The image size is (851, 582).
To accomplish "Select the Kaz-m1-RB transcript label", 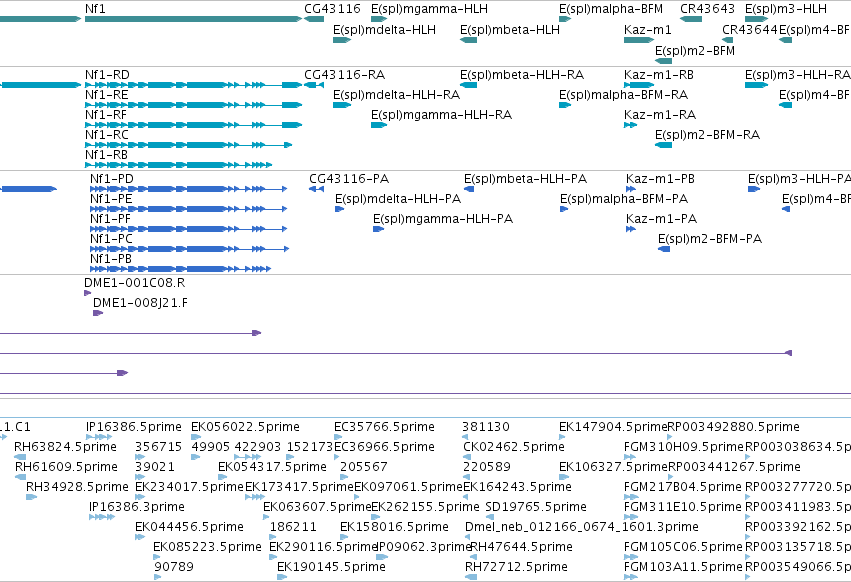I will [x=659, y=75].
